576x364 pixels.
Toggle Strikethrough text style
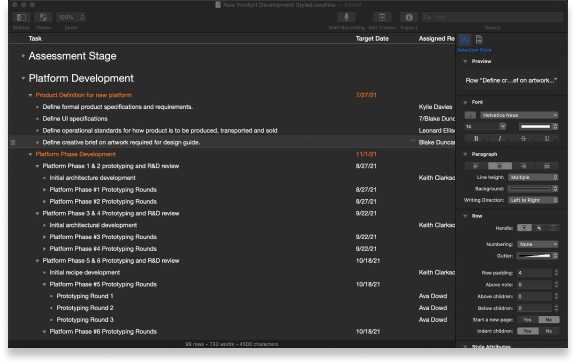523,138
